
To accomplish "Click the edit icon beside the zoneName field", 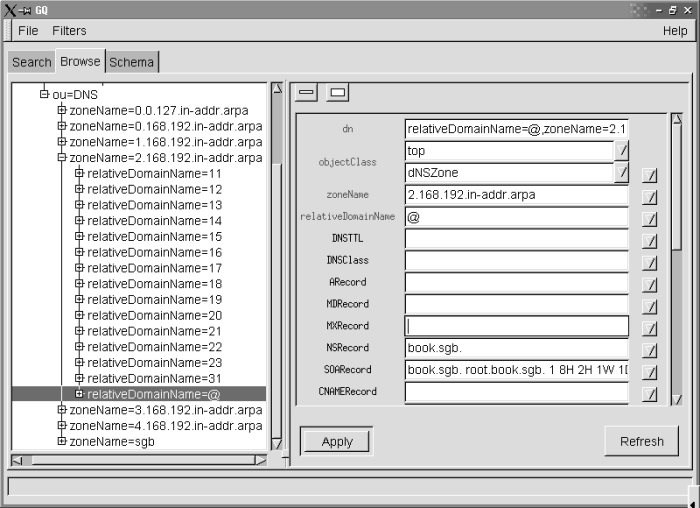I will point(650,197).
